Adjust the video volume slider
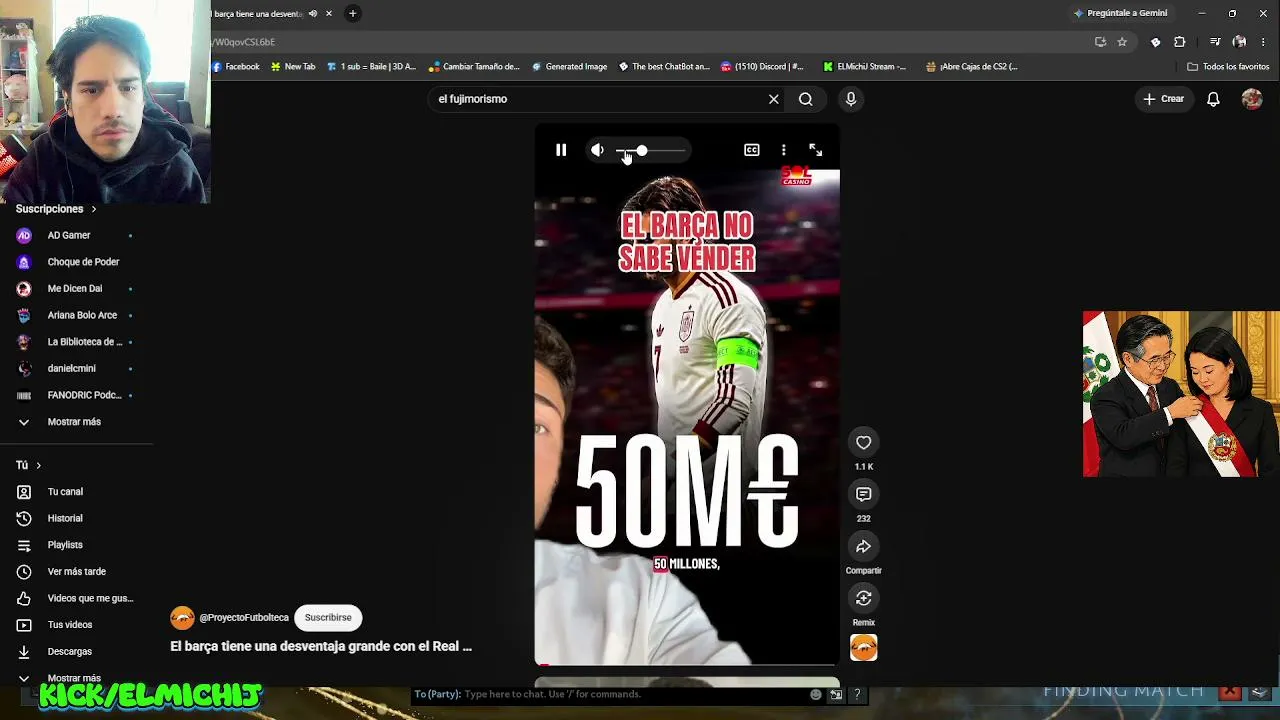1280x720 pixels. click(651, 151)
